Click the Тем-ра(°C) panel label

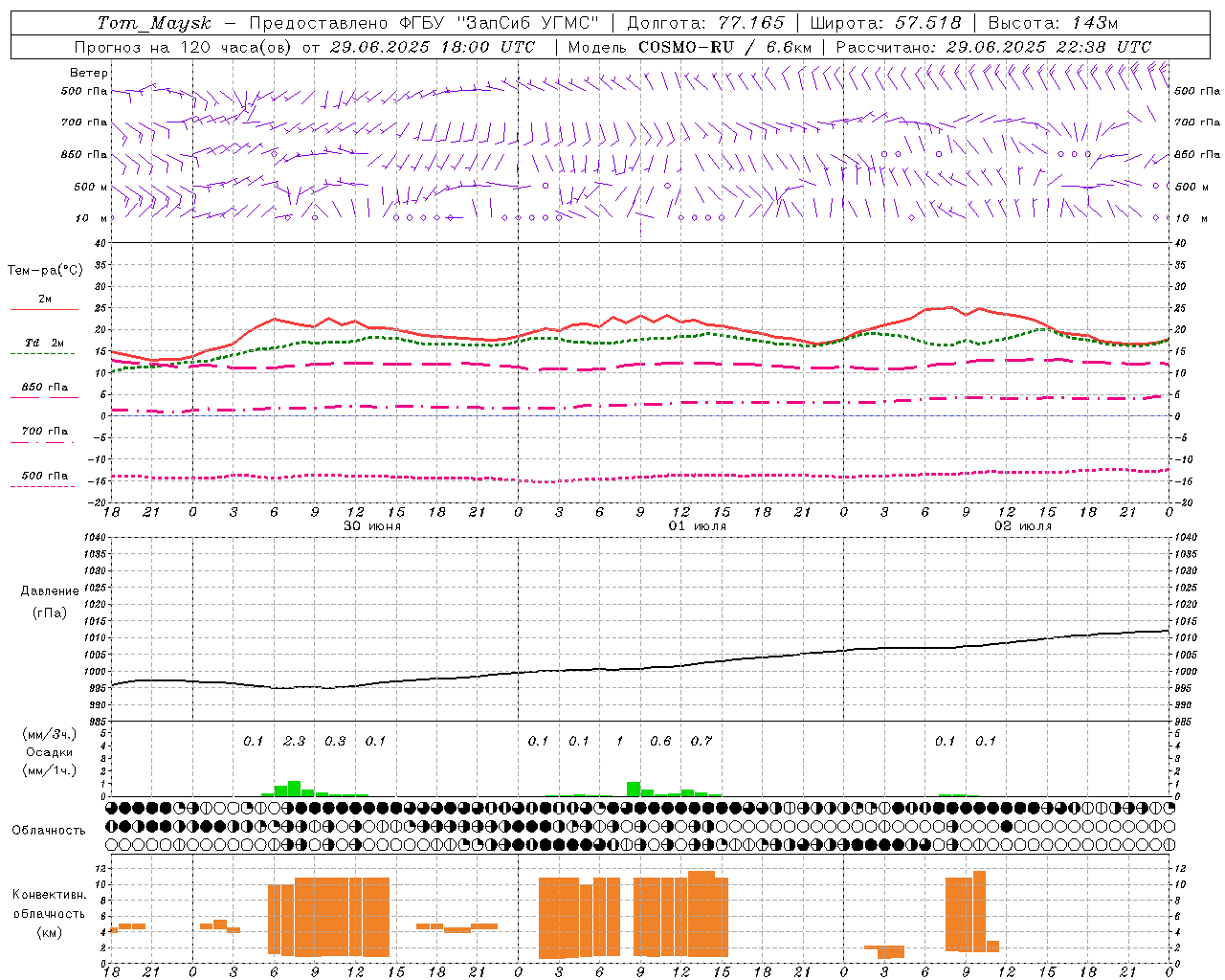(45, 271)
